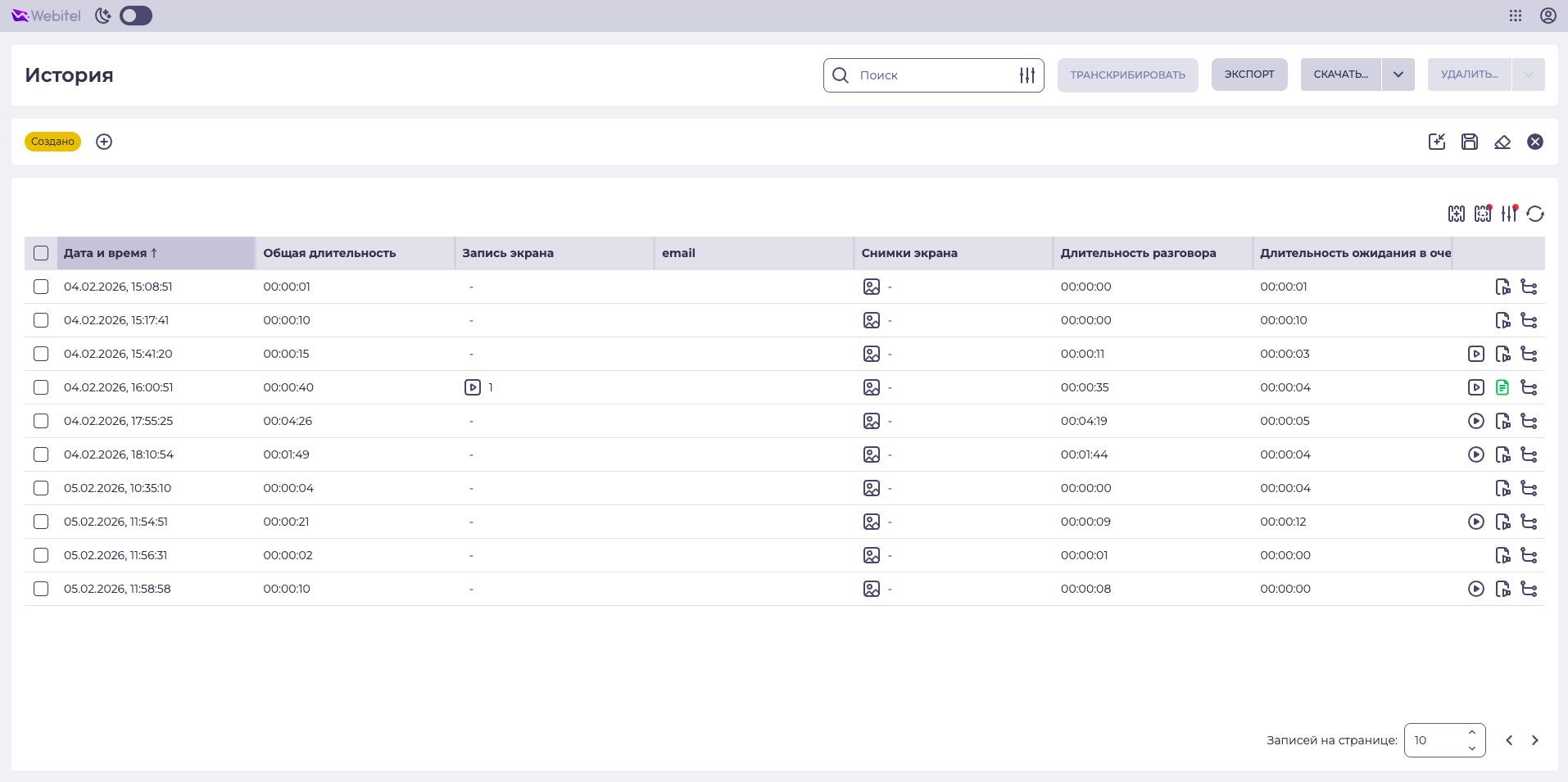Go to the next page of records
Viewport: 1568px width, 782px height.
click(1535, 740)
